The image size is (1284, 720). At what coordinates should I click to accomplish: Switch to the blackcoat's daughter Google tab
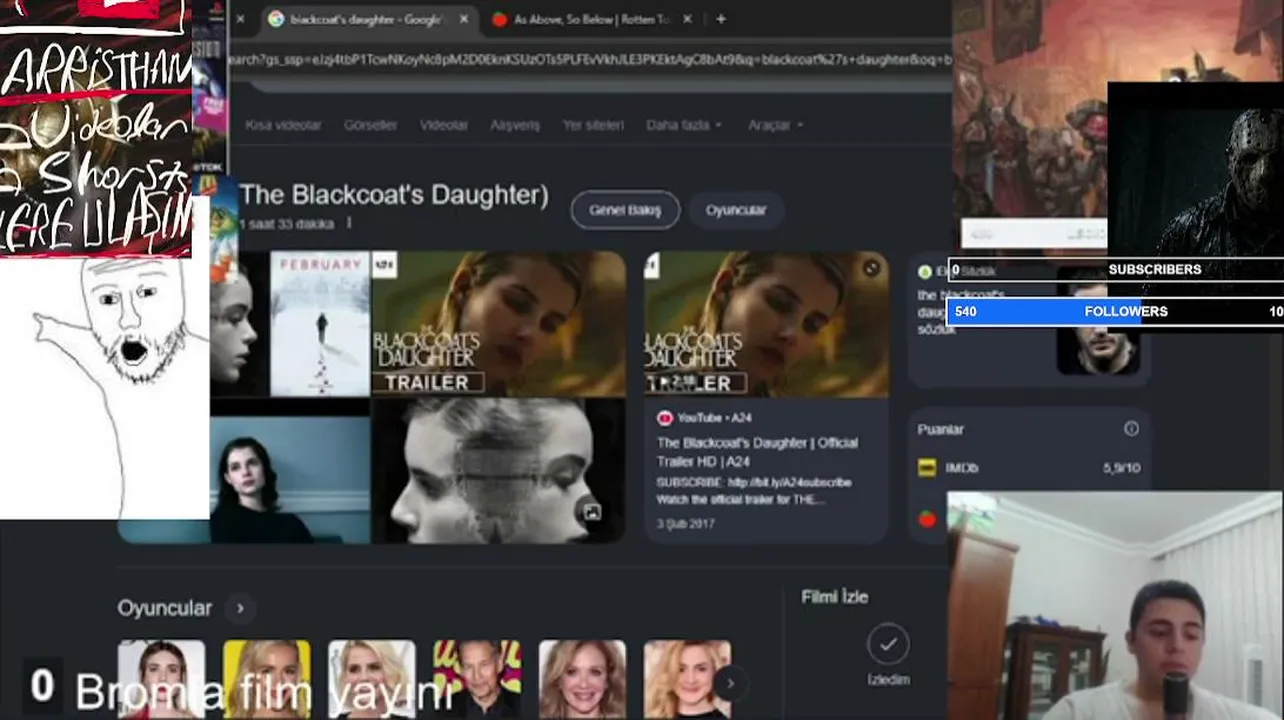pos(365,19)
